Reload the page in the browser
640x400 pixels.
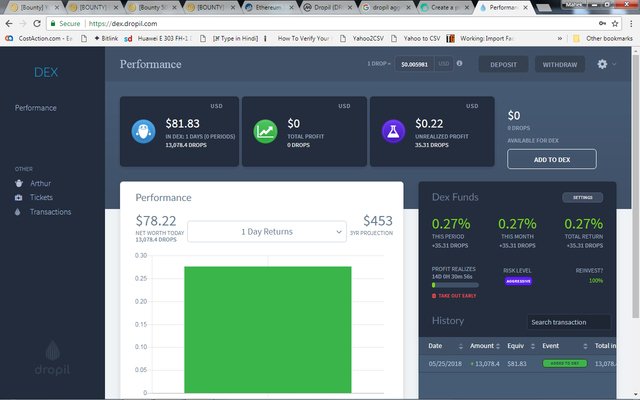coord(37,24)
